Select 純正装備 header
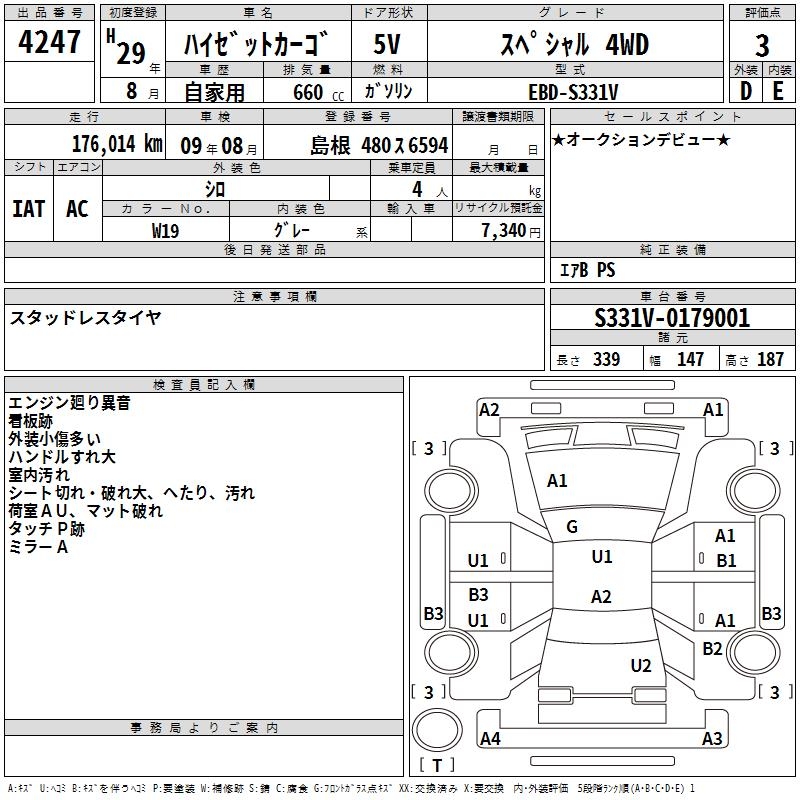This screenshot has height=800, width=800. 672,249
